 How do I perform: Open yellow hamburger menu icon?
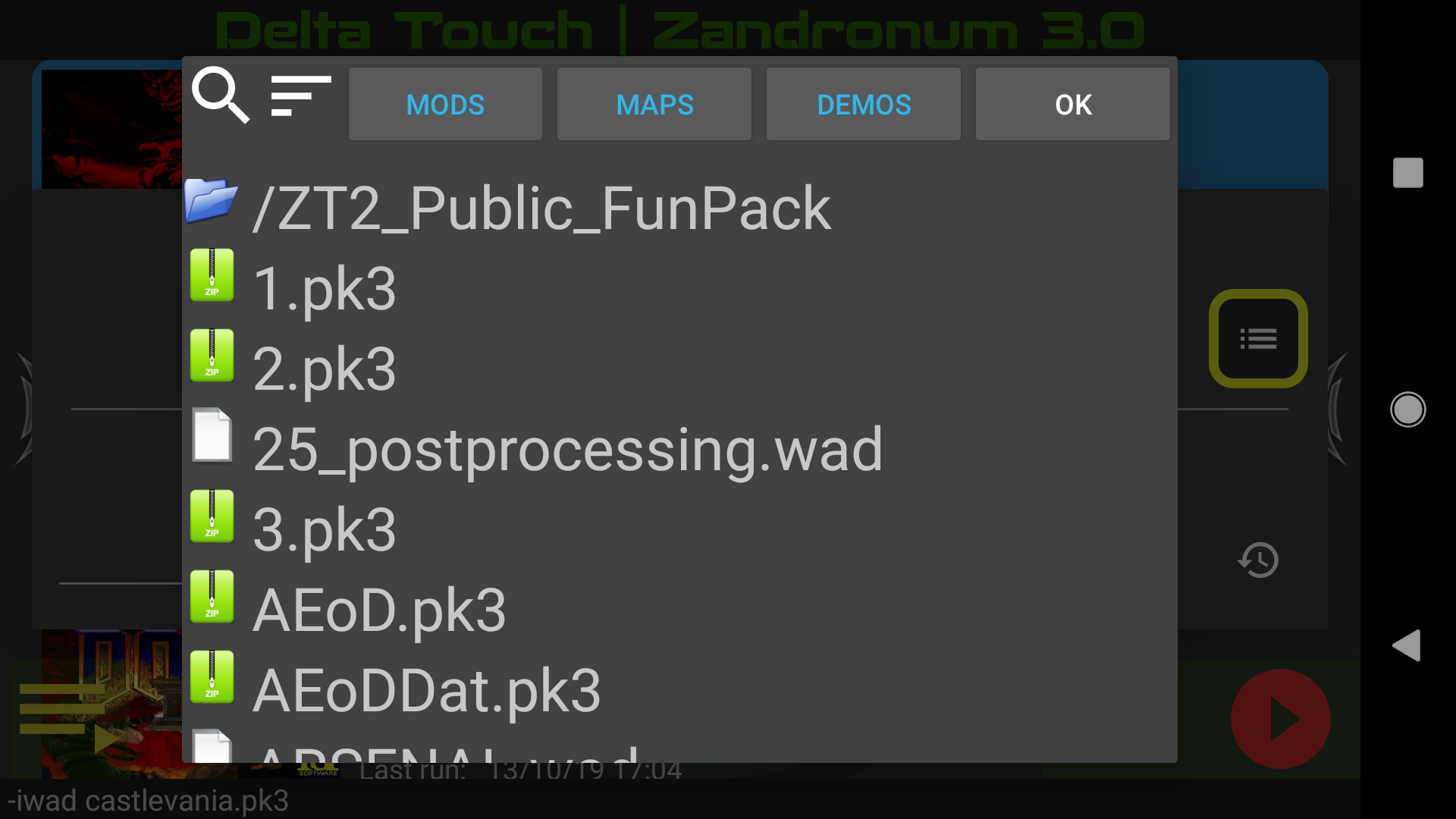(x=62, y=709)
